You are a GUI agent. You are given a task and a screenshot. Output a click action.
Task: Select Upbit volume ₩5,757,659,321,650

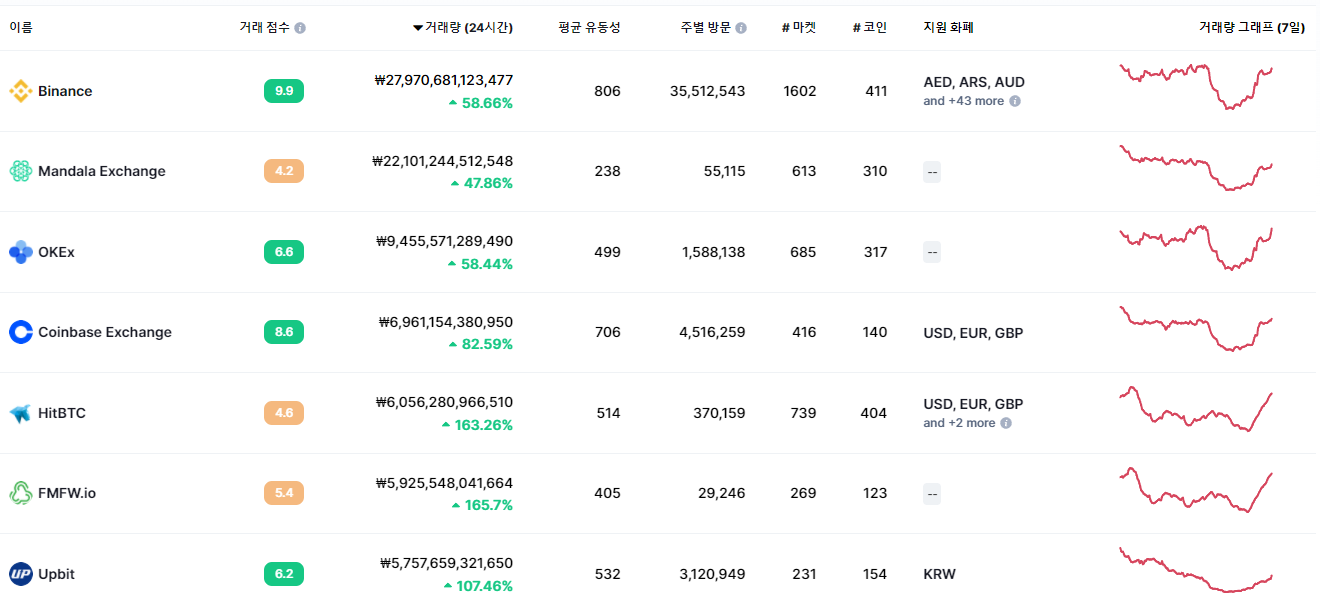pyautogui.click(x=446, y=563)
